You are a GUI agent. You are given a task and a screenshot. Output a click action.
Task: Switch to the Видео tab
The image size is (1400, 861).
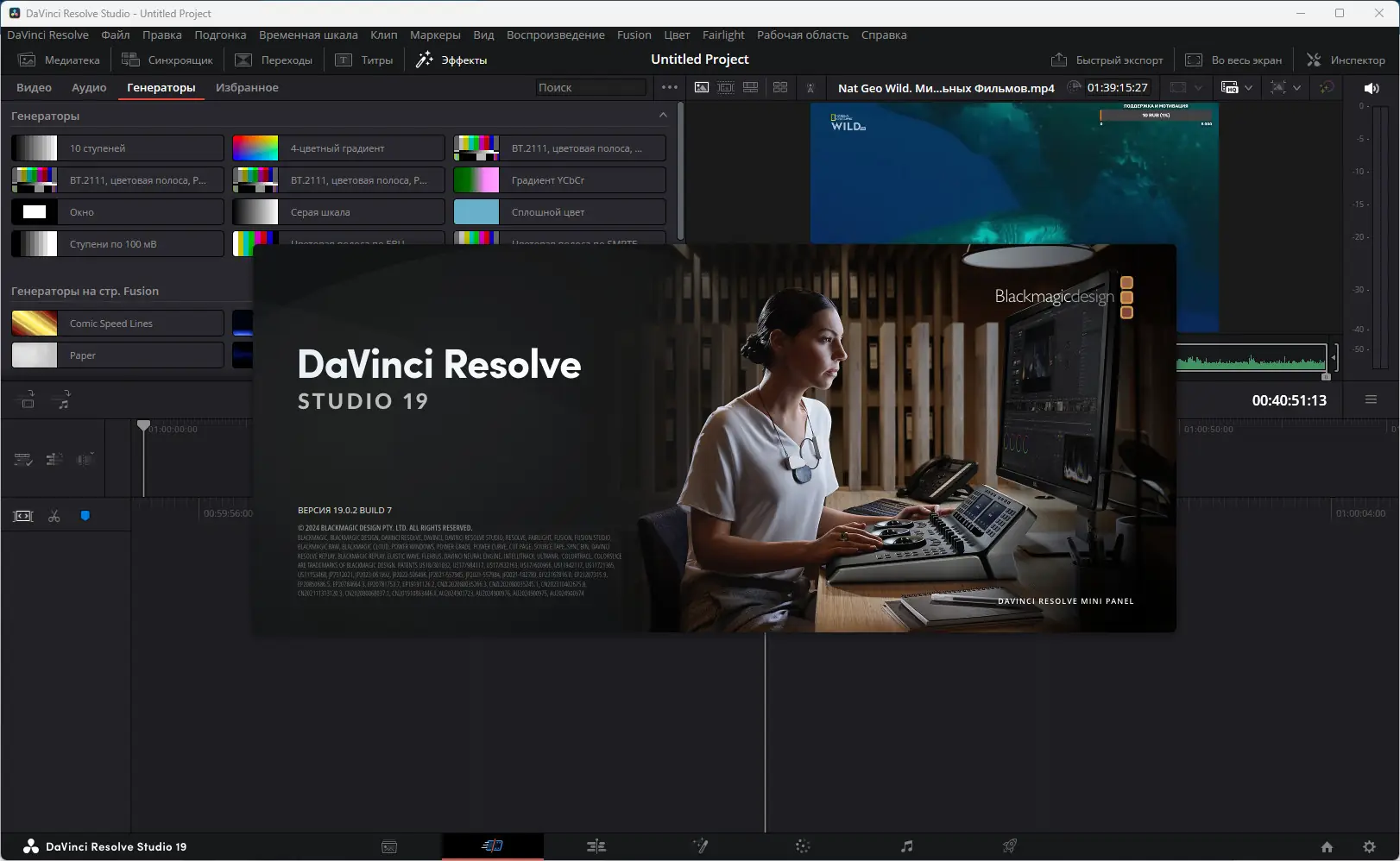(34, 87)
